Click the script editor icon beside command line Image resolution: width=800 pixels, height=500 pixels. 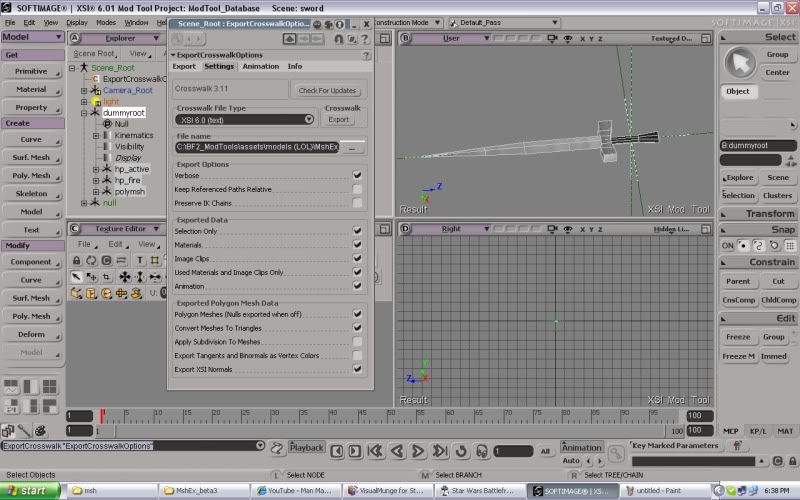point(277,448)
